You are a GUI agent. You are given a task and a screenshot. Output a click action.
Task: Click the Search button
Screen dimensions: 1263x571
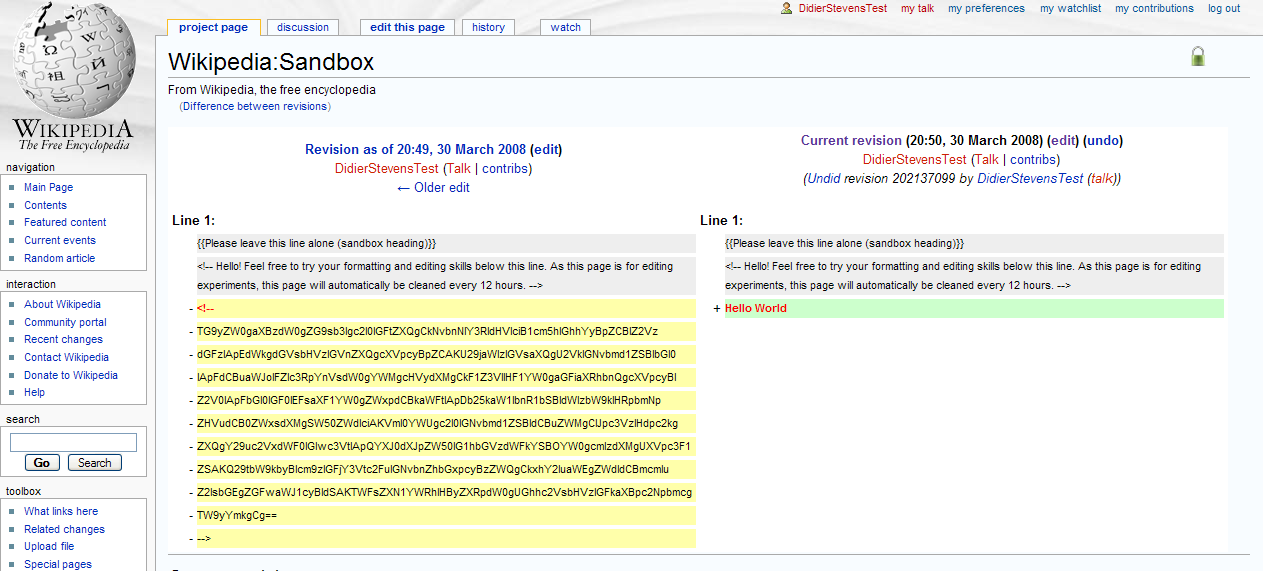point(95,463)
